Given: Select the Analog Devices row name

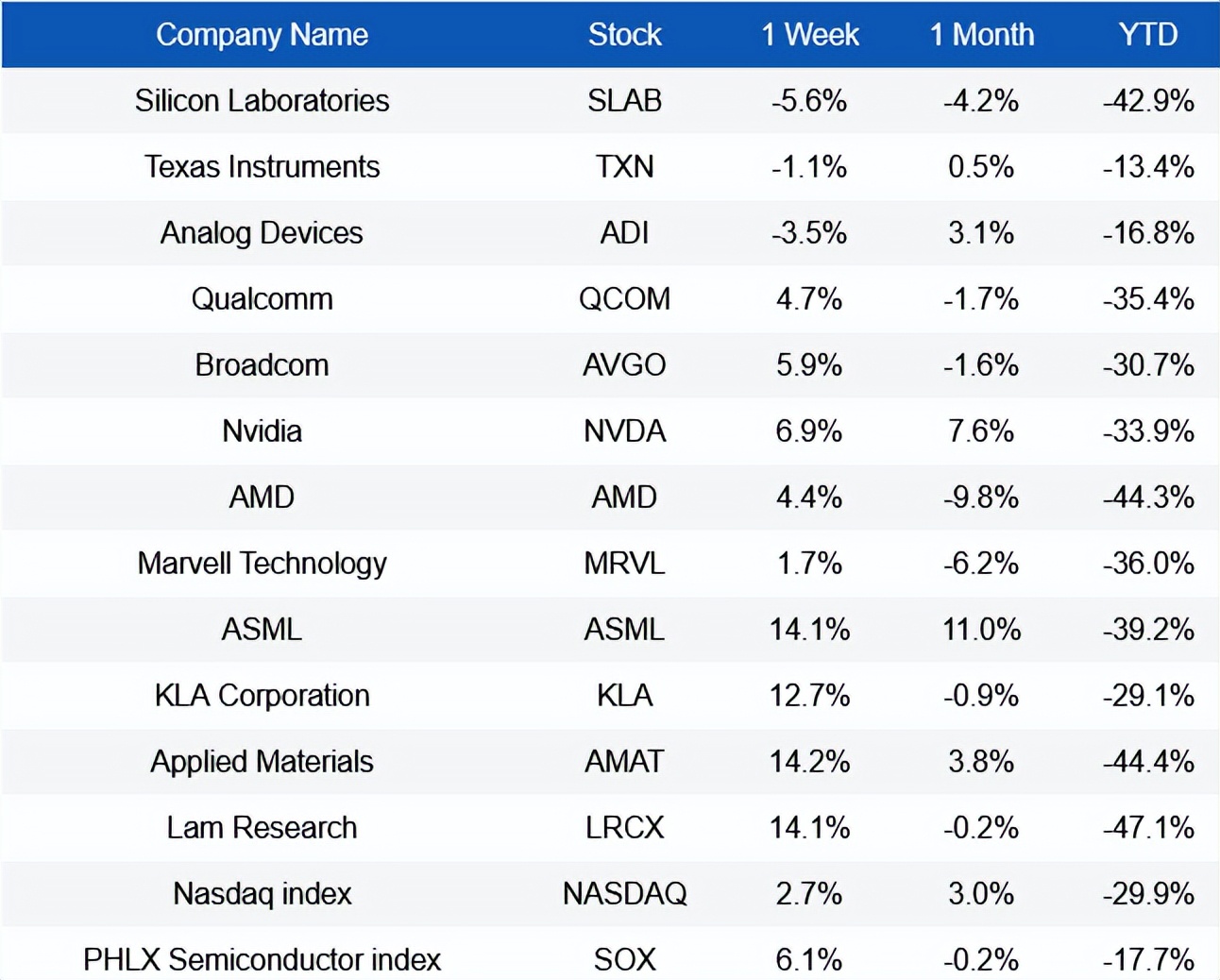Looking at the screenshot, I should 262,233.
